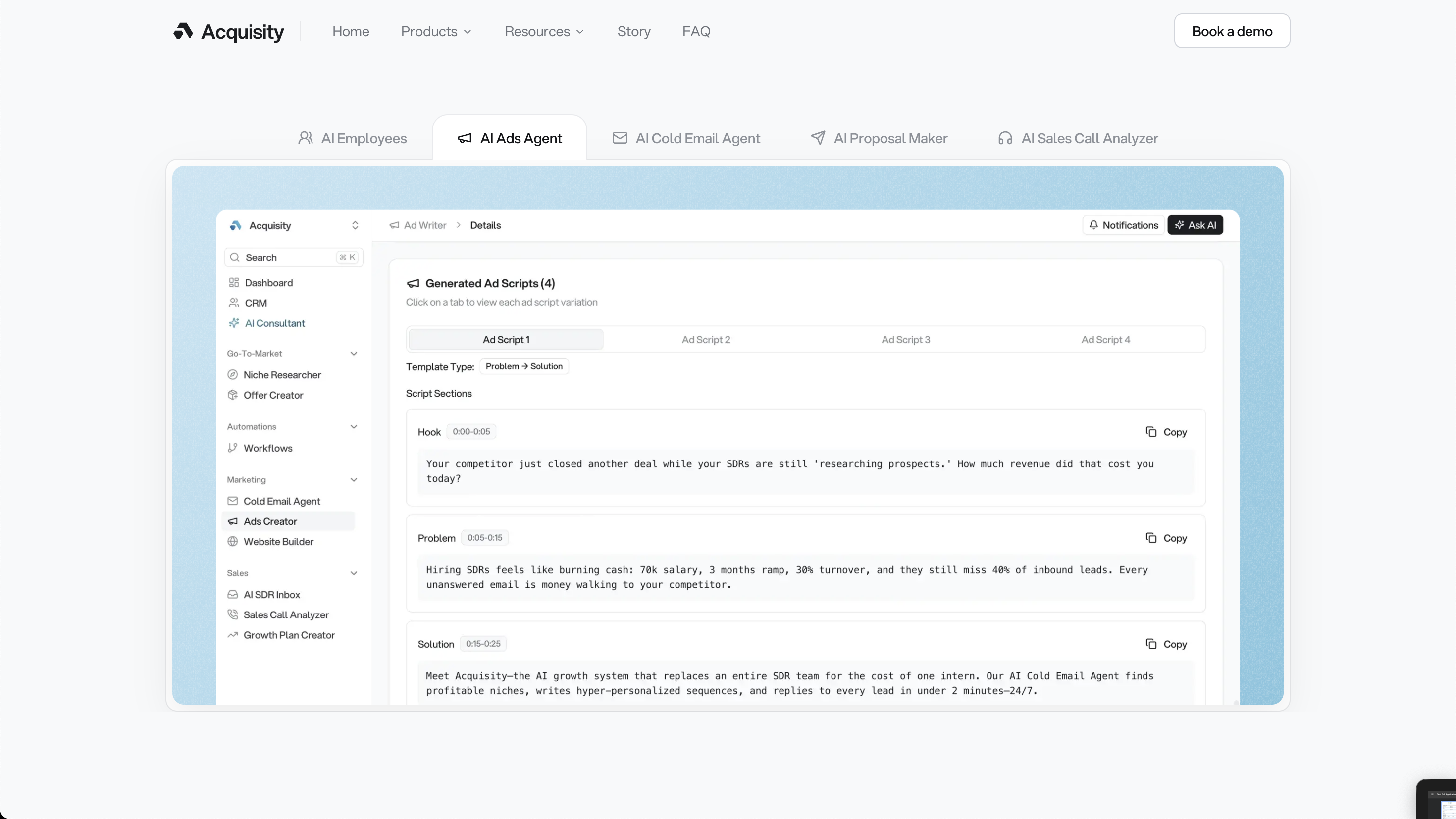1456x819 pixels.
Task: Click the Growth Plan Creator trend icon
Action: [232, 635]
